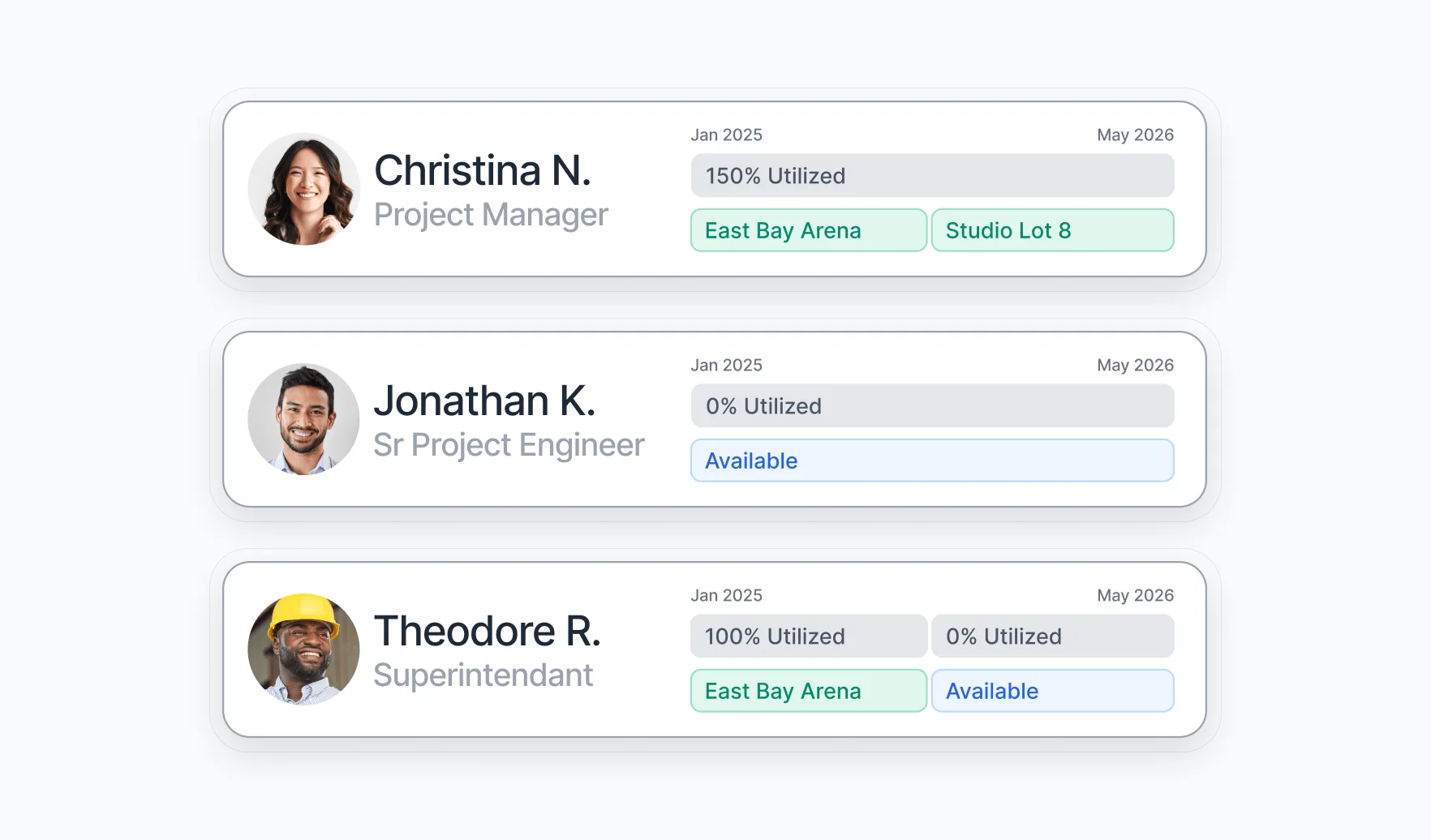Click the Sr Project Engineer role label
1431x840 pixels.
click(x=509, y=445)
